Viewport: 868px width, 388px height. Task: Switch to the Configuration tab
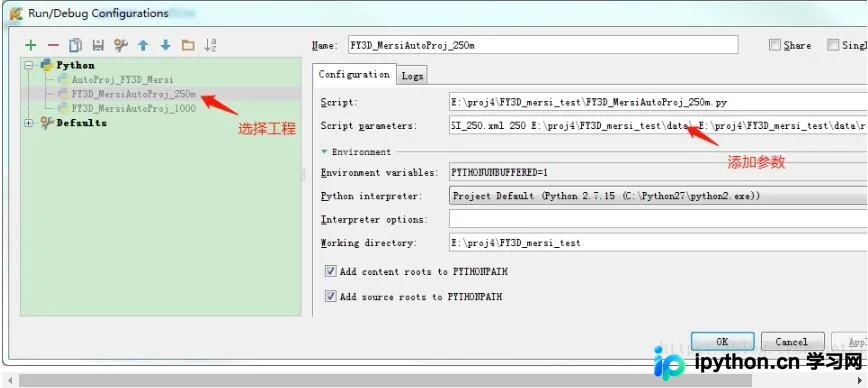354,75
